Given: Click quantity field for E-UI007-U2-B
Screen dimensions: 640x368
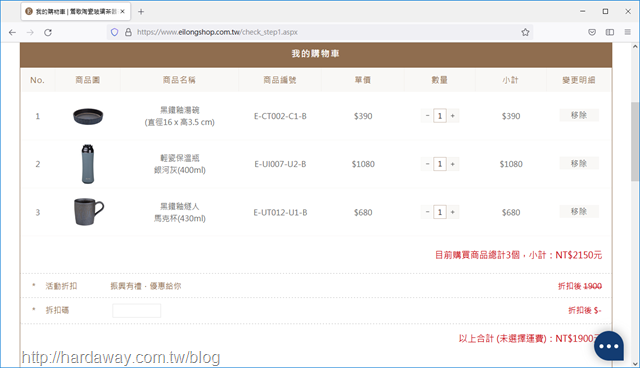Looking at the screenshot, I should tap(440, 164).
